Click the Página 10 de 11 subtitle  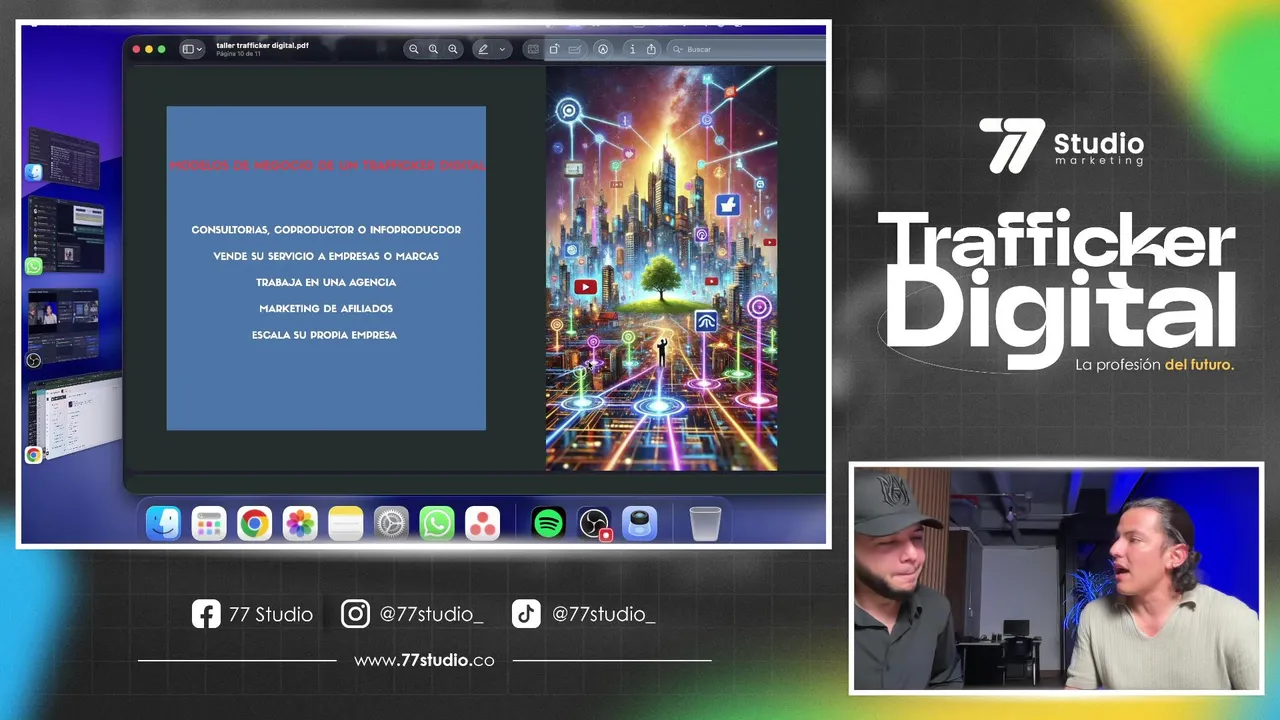238,54
